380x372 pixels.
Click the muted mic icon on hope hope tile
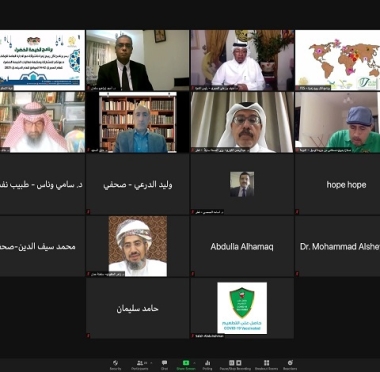(x=297, y=212)
